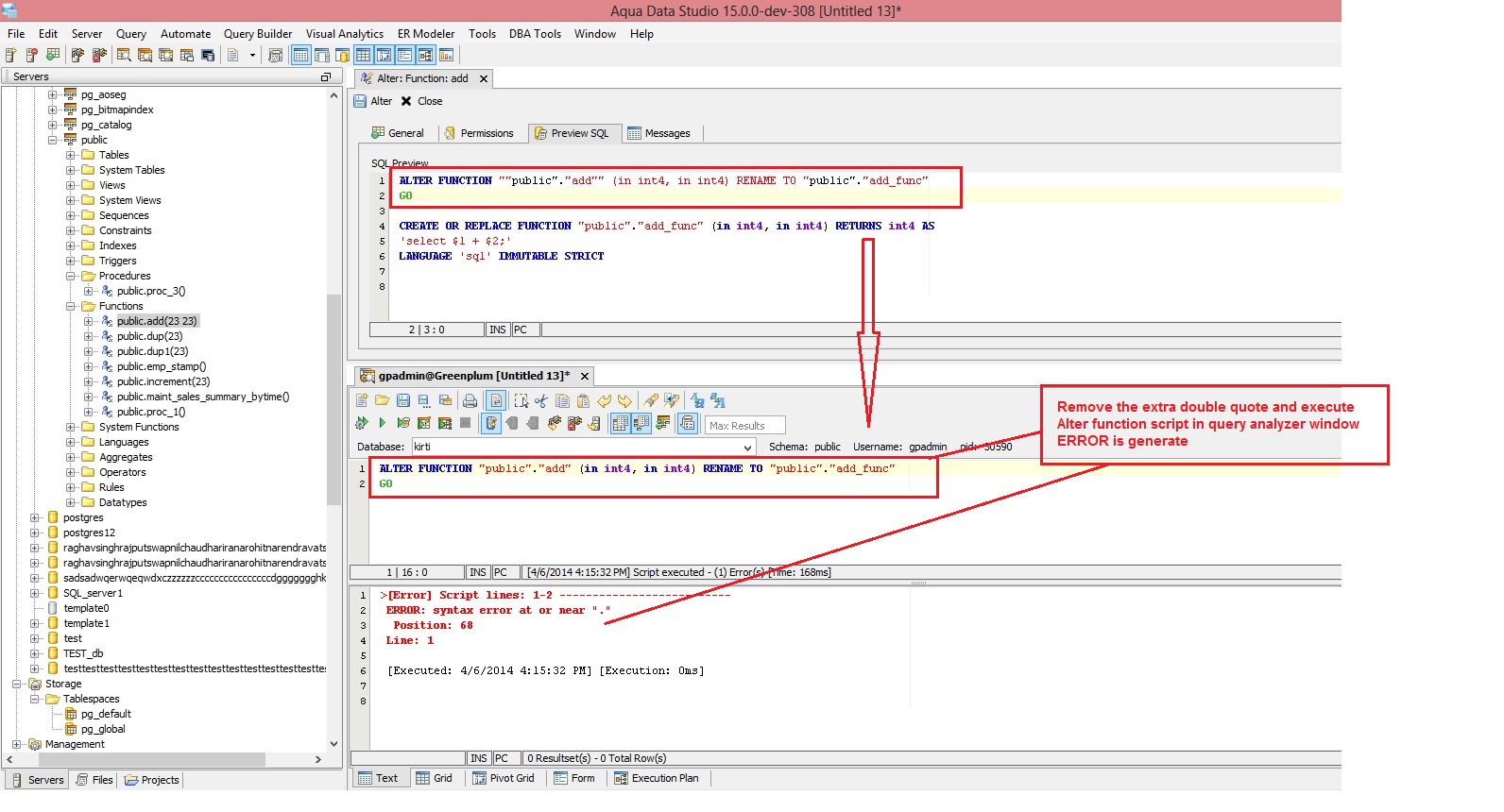The width and height of the screenshot is (1504, 812).
Task: Switch to the Messages tab
Action: [x=658, y=133]
